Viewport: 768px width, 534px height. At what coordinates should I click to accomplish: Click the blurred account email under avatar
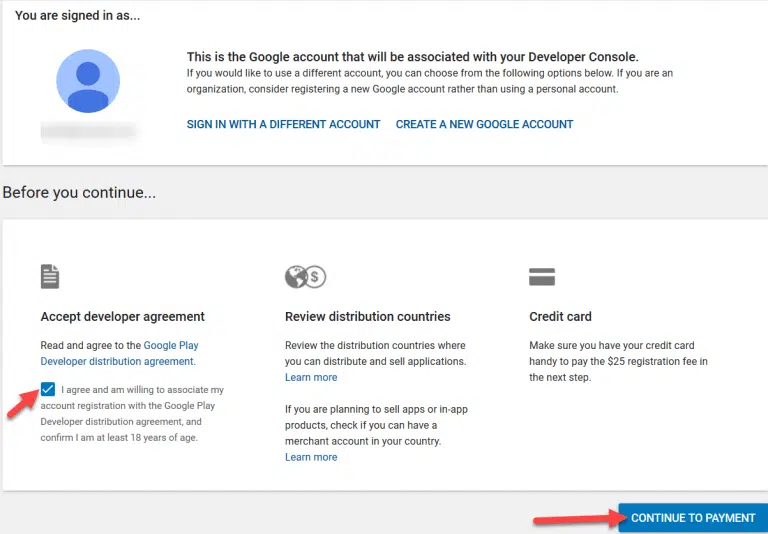[x=88, y=131]
